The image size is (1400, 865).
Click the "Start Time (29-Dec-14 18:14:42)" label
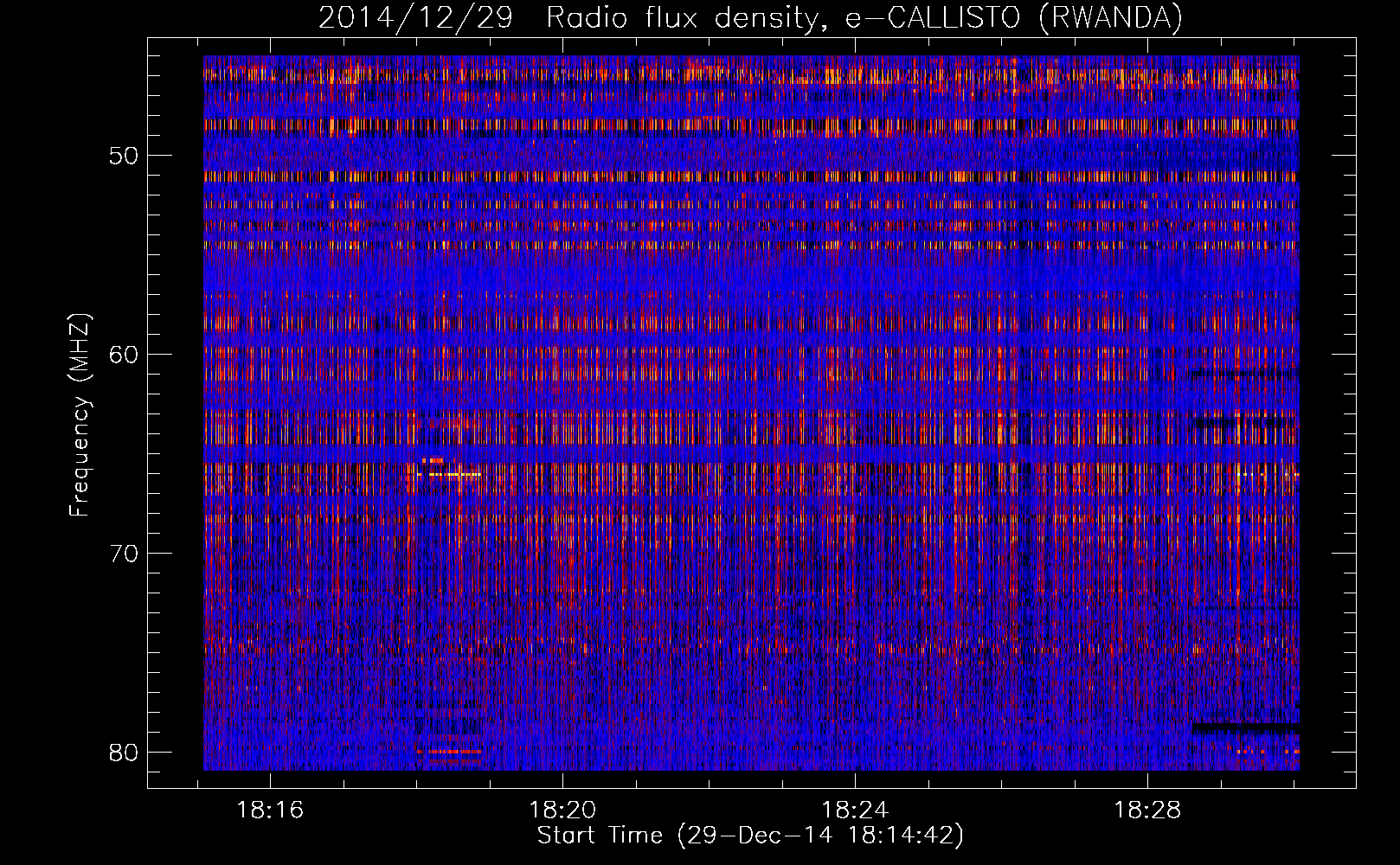tap(750, 836)
